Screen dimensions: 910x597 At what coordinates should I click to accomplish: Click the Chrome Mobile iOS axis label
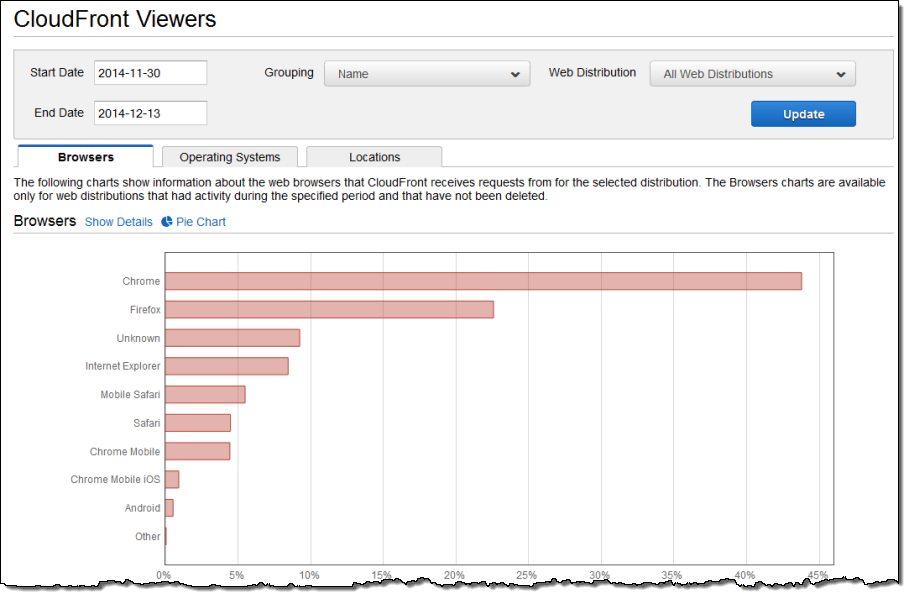[115, 479]
